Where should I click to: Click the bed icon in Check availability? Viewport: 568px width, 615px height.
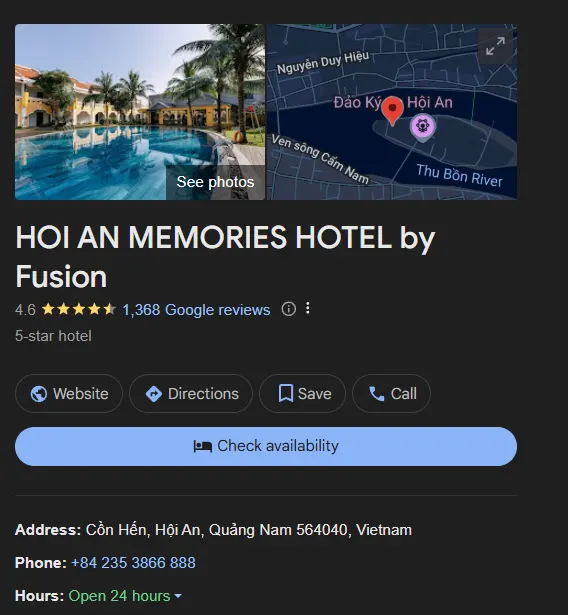202,446
